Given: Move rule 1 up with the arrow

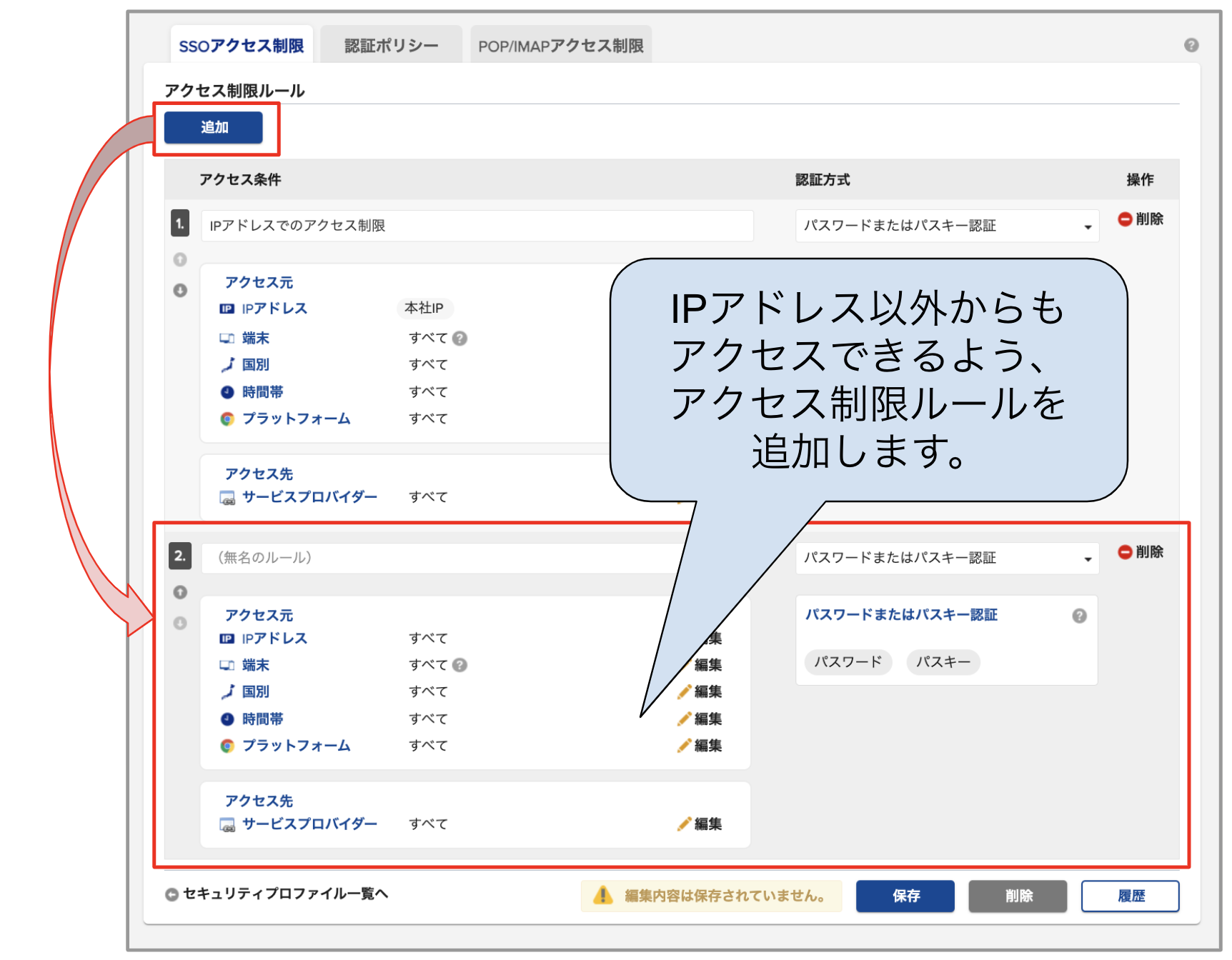Looking at the screenshot, I should tap(180, 259).
